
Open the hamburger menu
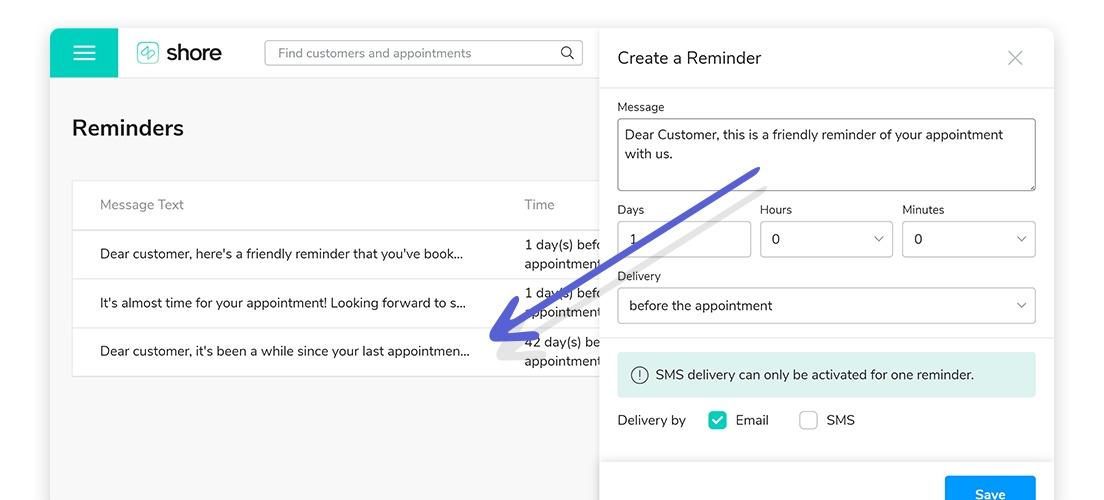[84, 53]
